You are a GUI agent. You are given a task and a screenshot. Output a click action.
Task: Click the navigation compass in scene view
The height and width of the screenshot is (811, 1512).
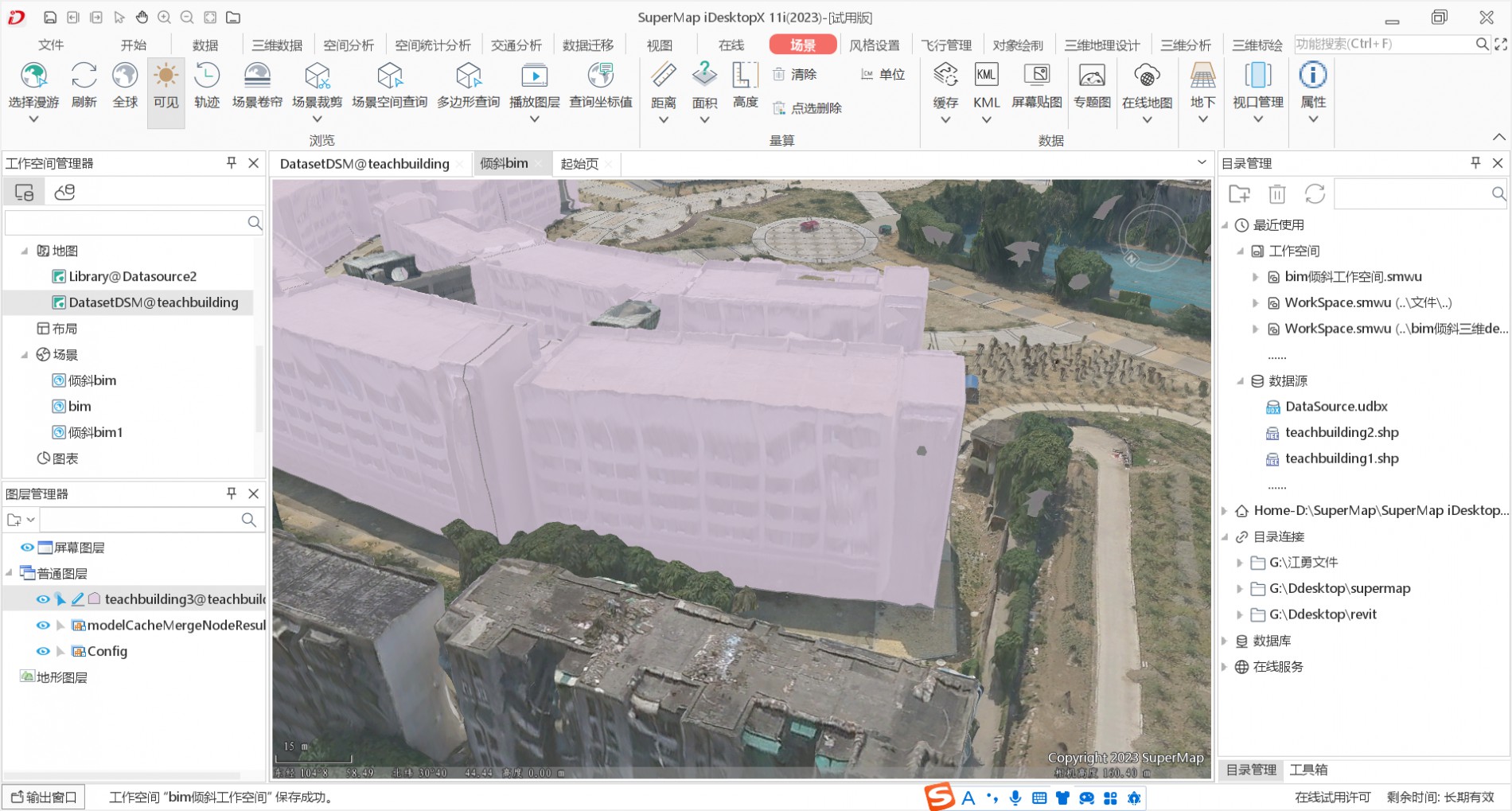coord(1152,238)
